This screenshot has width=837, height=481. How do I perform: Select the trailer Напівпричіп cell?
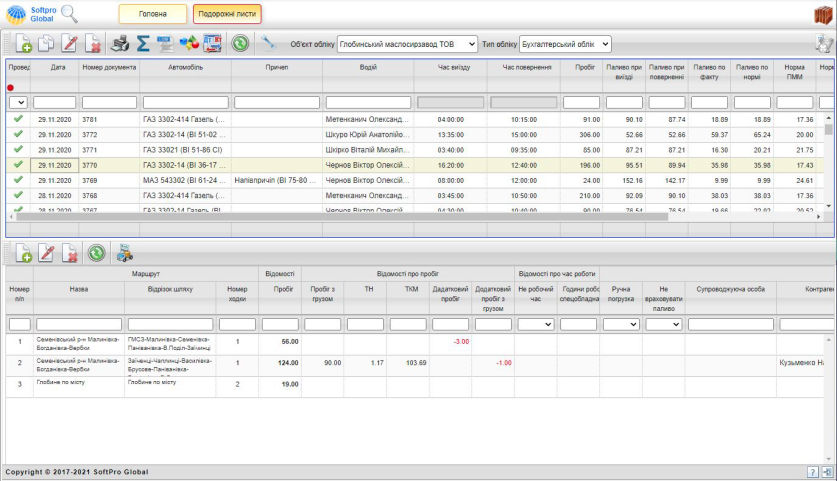[277, 180]
